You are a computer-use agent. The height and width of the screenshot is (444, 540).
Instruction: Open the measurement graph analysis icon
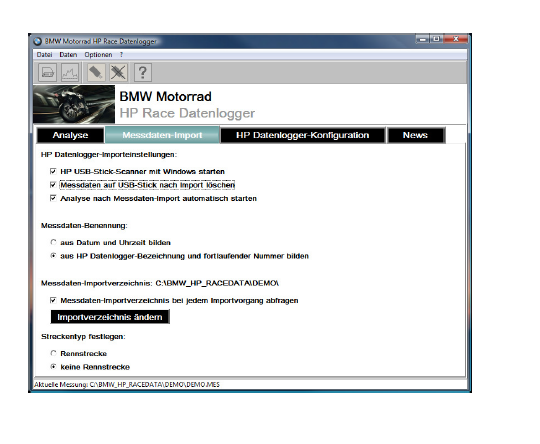(70, 73)
